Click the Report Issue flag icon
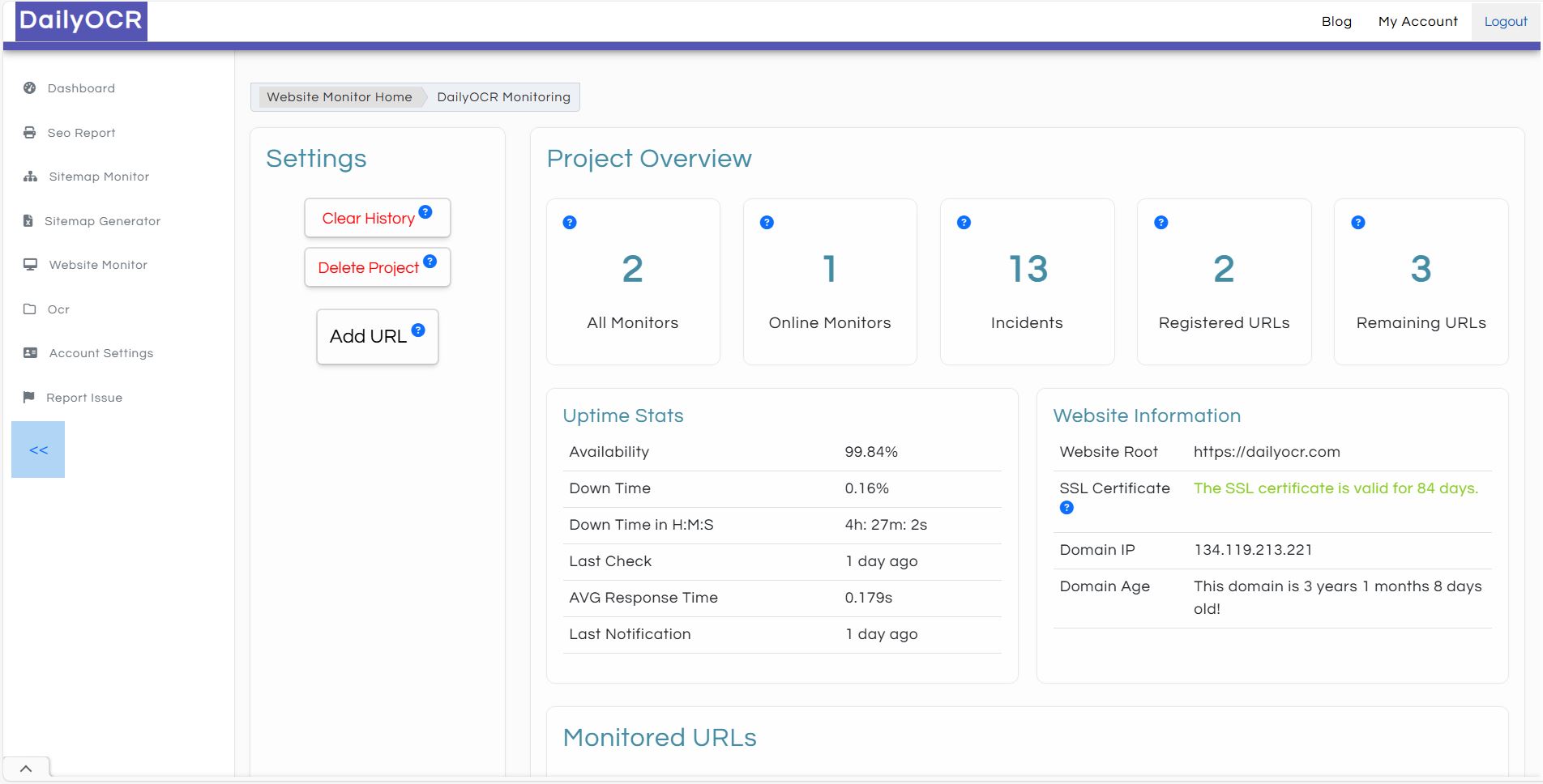1543x784 pixels. coord(29,397)
